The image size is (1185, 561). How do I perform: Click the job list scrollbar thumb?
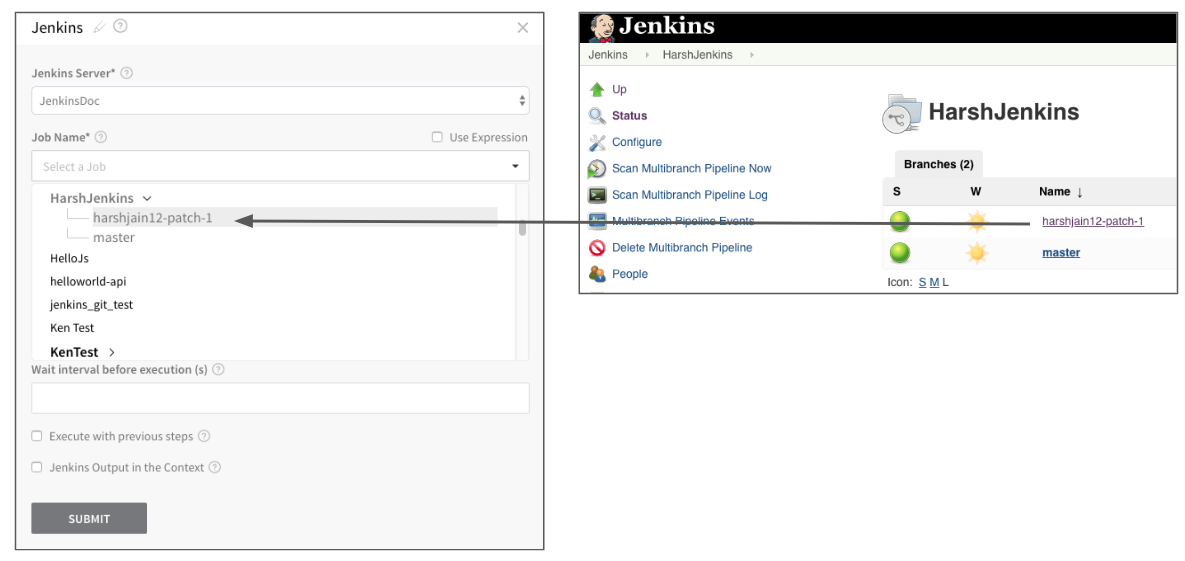(x=522, y=228)
